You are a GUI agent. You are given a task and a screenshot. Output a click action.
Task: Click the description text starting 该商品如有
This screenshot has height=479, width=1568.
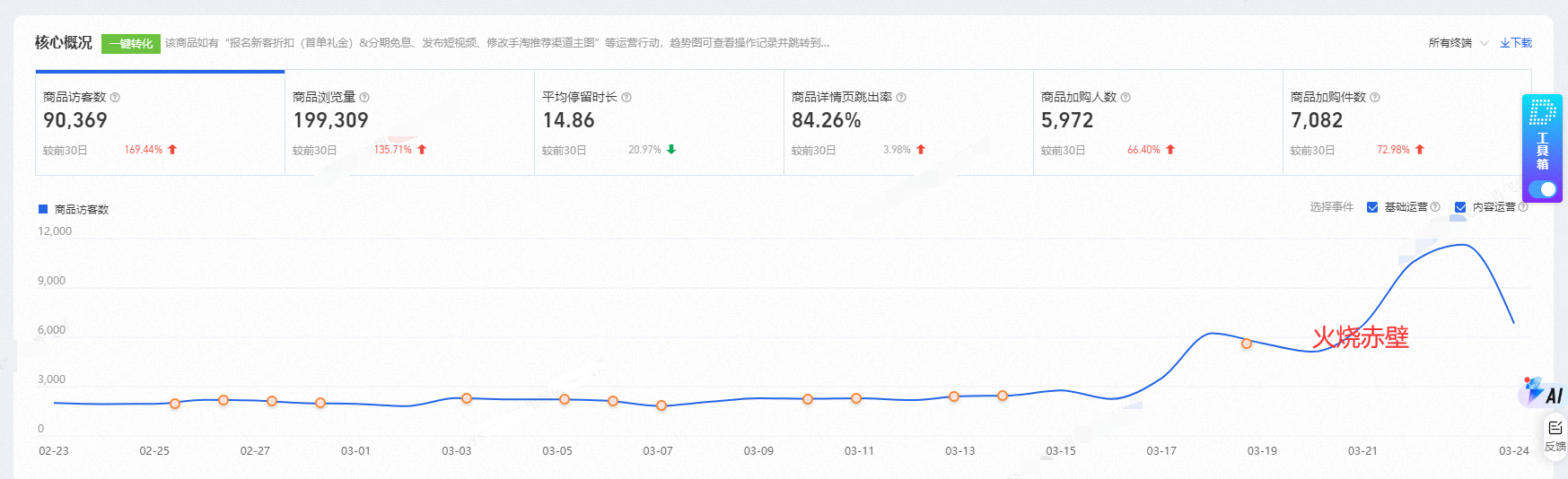[x=497, y=43]
